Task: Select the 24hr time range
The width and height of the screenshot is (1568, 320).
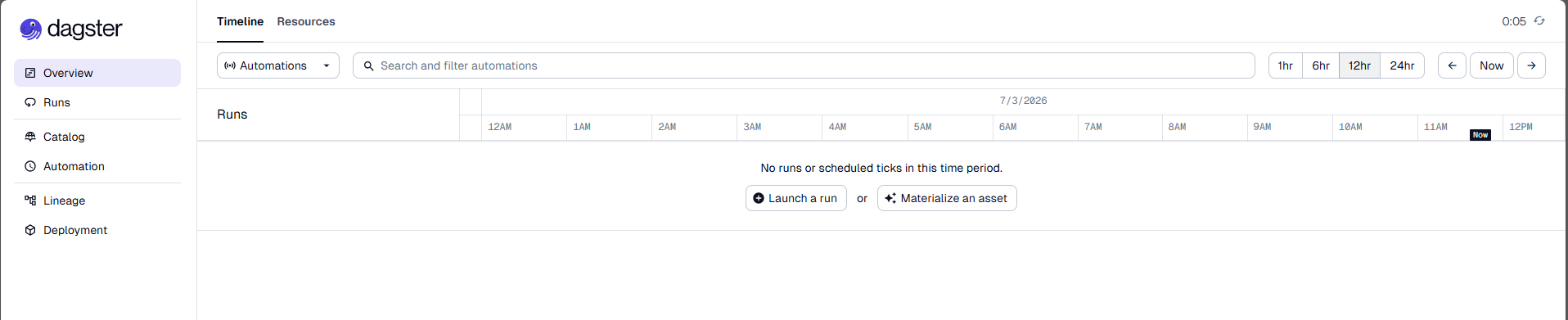Action: [1402, 65]
